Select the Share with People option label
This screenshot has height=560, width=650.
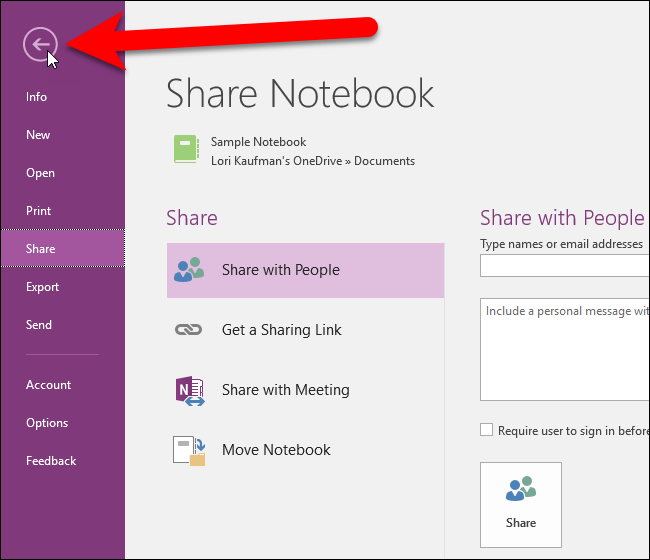281,270
